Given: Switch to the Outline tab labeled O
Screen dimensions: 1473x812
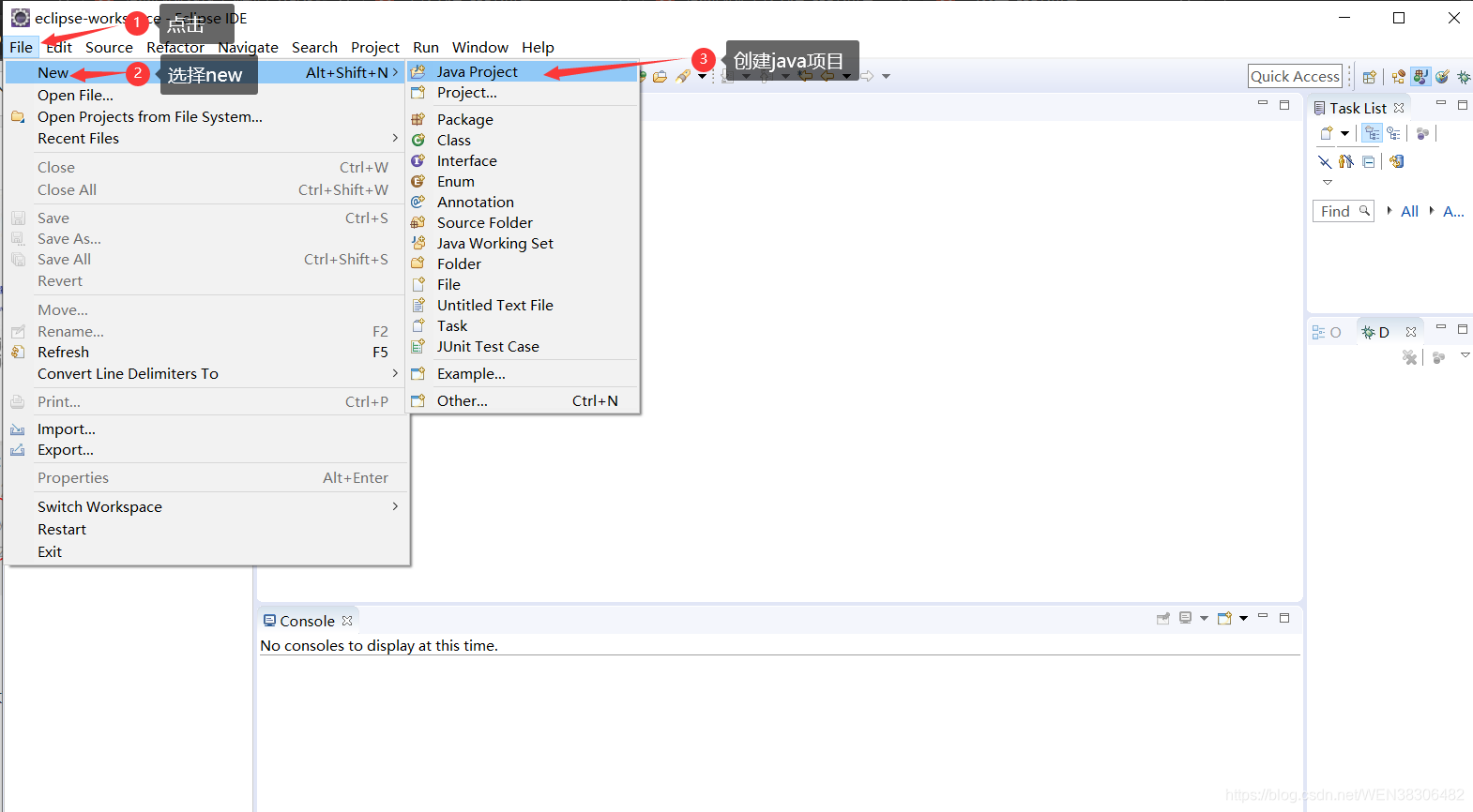Looking at the screenshot, I should point(1327,332).
